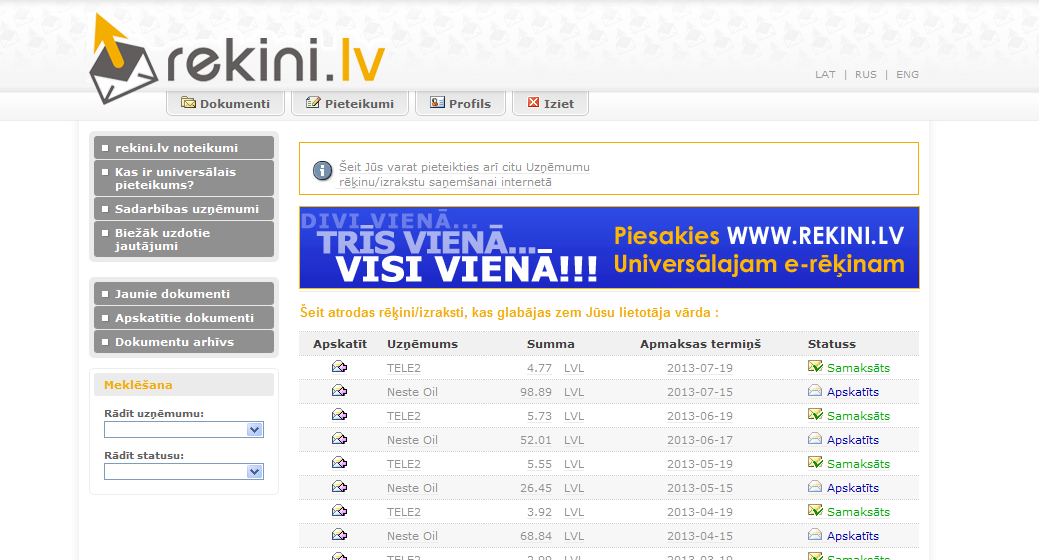This screenshot has height=560, width=1039.
Task: Click viewed envelope icon in 2013-07-15 row
Action: click(815, 390)
